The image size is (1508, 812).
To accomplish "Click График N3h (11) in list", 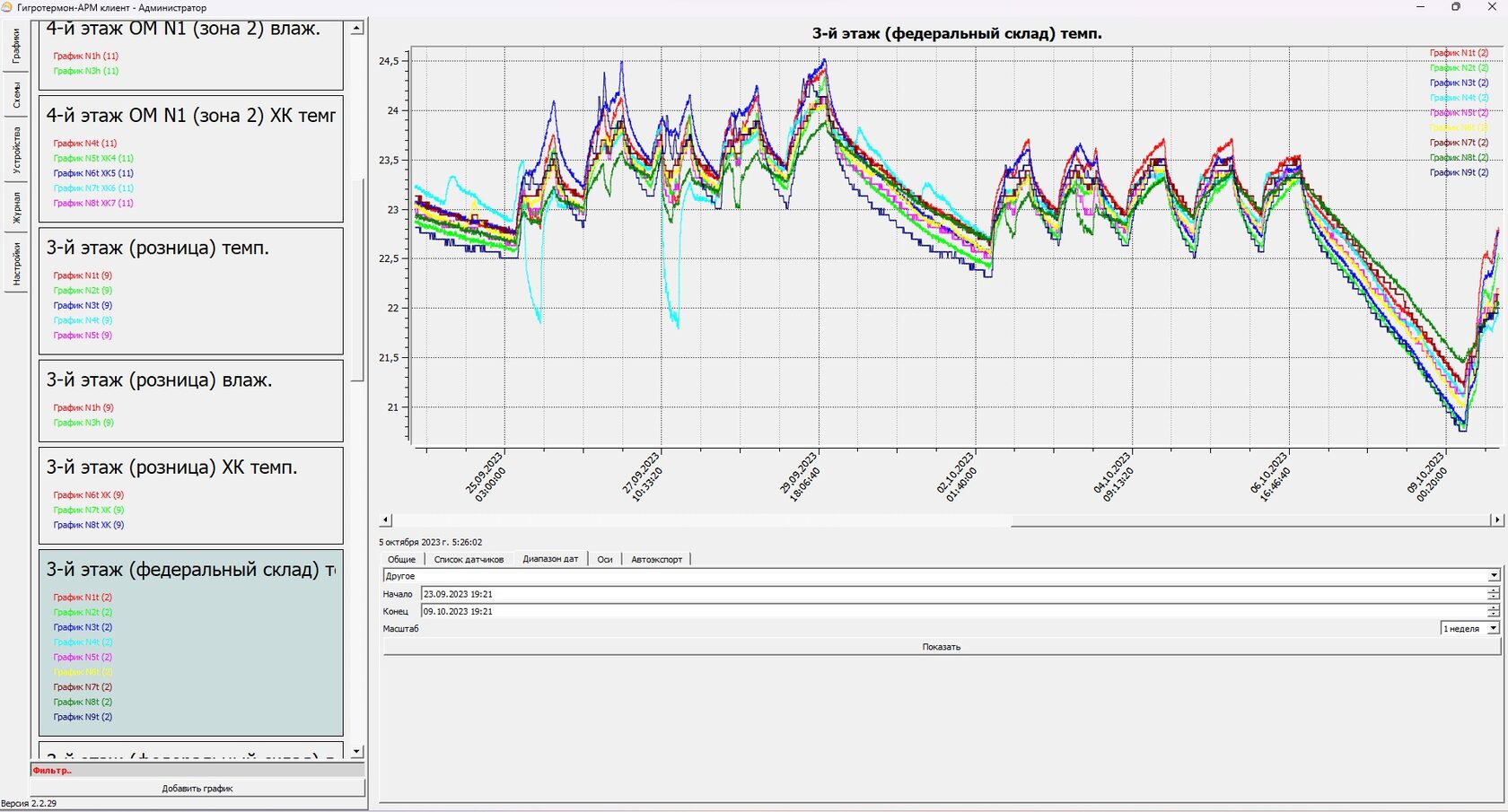I will coord(85,71).
